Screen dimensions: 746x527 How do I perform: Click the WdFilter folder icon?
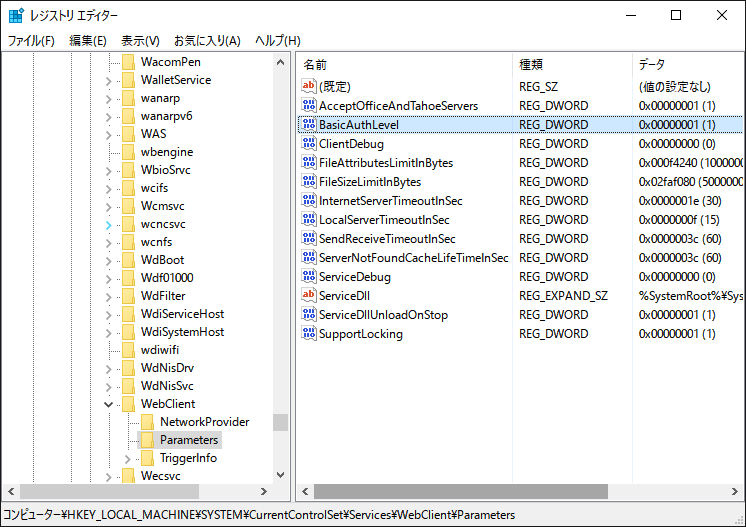point(128,296)
